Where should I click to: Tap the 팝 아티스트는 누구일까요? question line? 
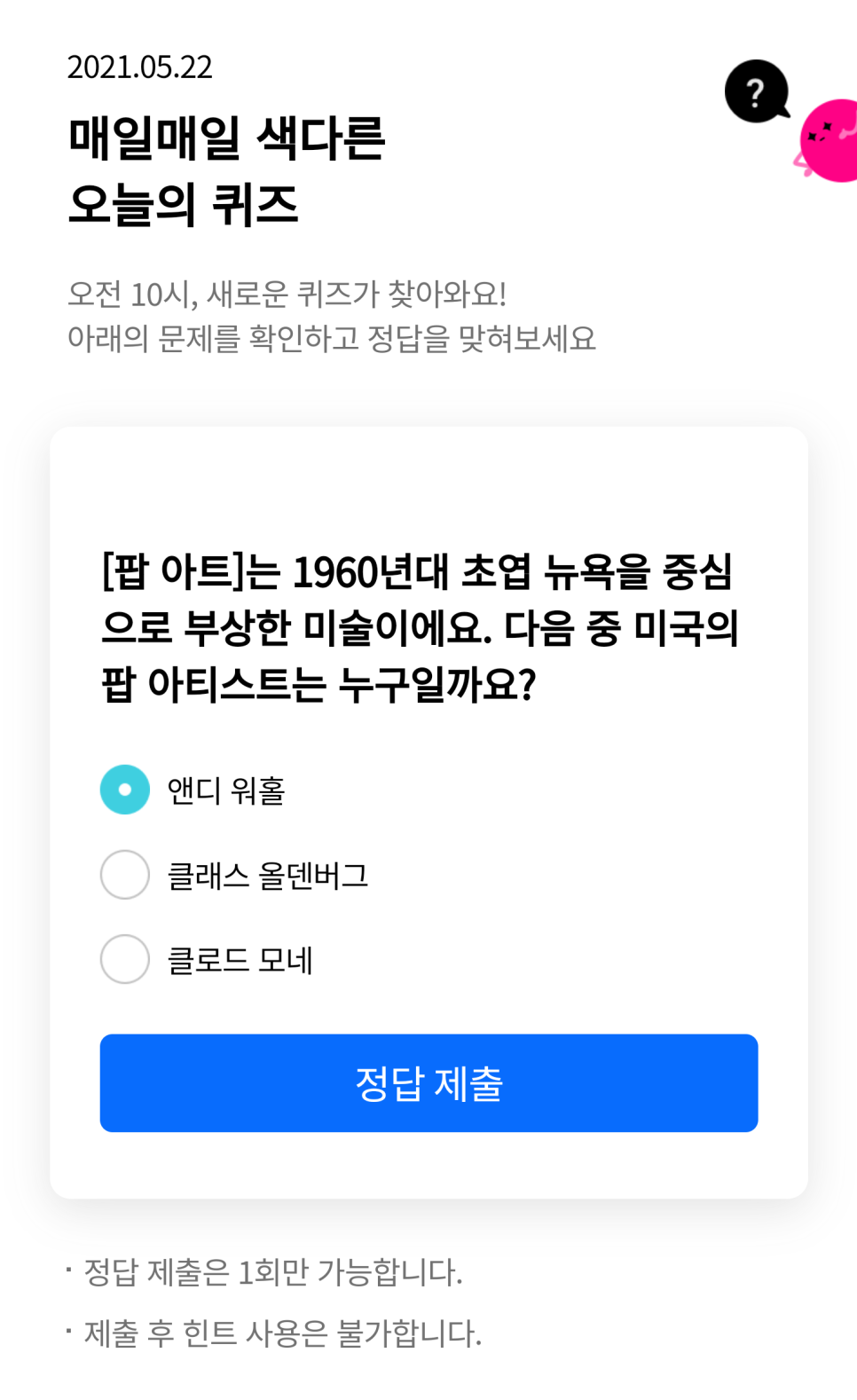(319, 684)
